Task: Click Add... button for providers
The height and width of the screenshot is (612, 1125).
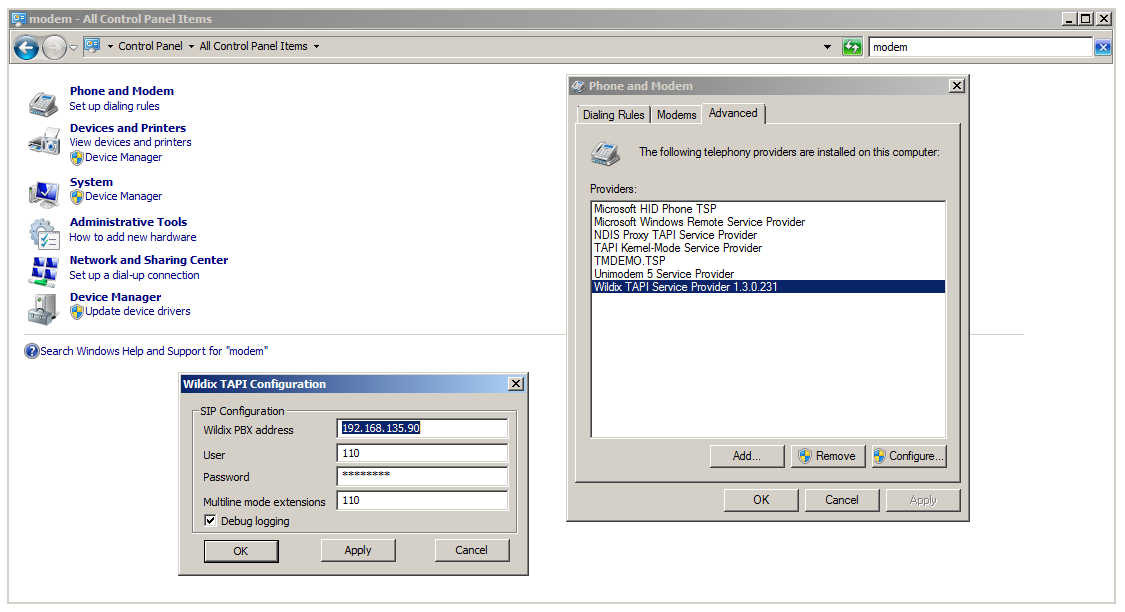Action: pyautogui.click(x=747, y=456)
